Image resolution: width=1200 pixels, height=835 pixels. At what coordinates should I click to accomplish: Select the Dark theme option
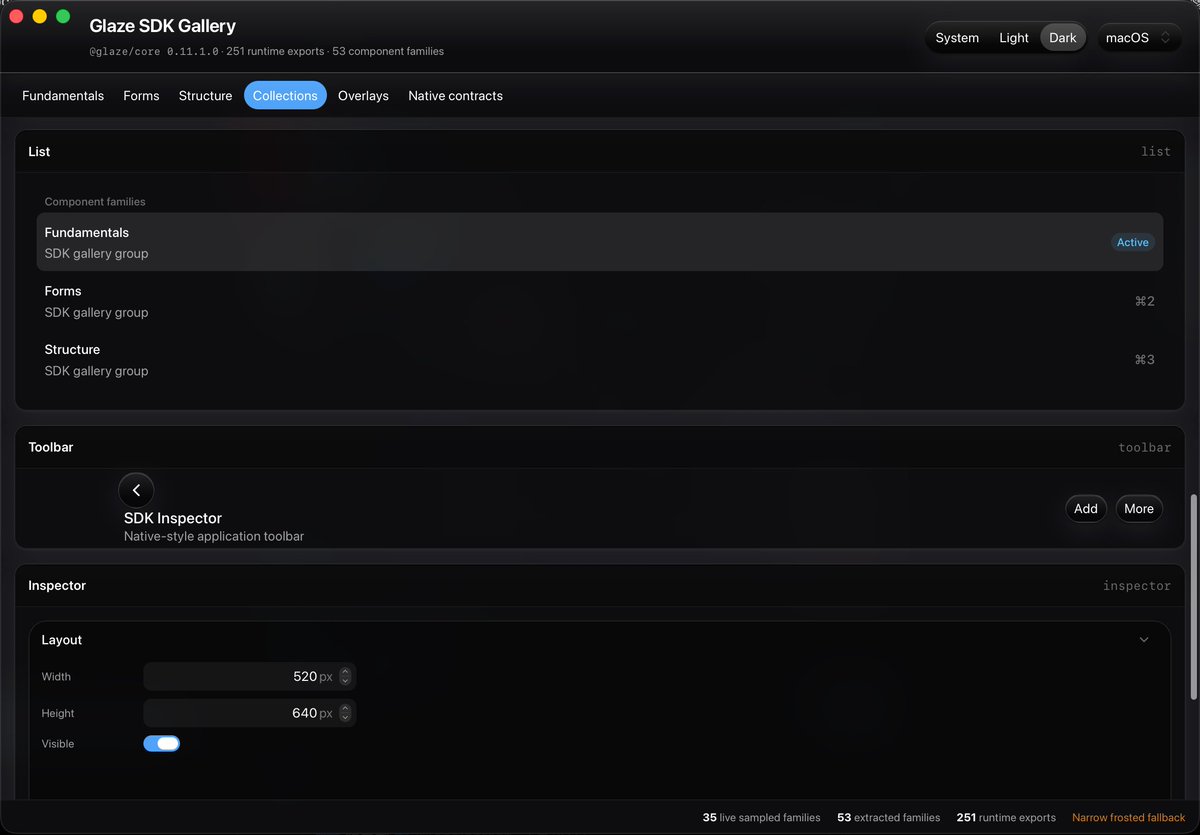click(1063, 38)
